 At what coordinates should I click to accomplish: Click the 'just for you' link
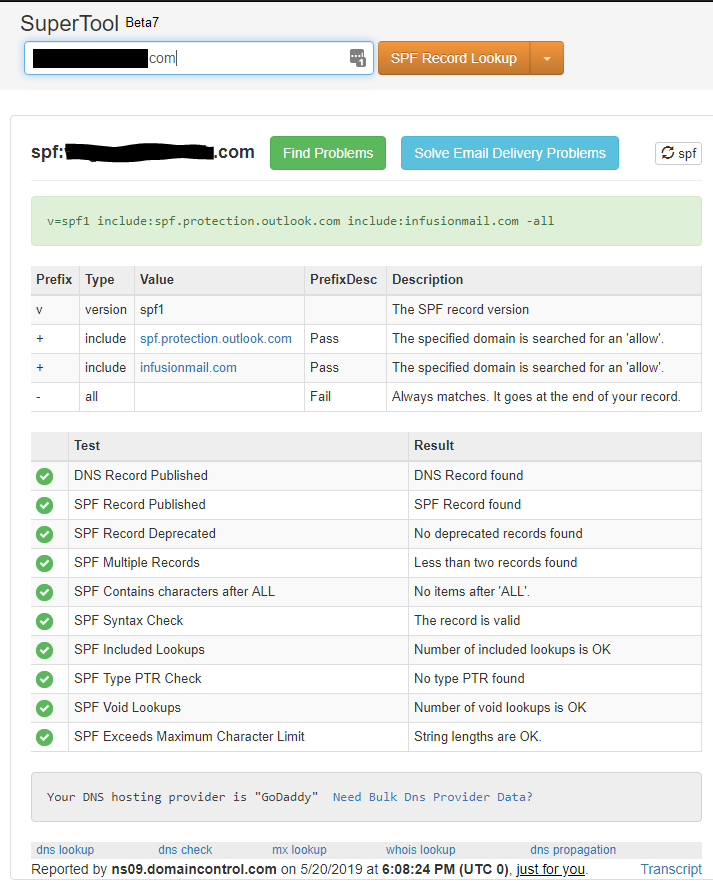coord(550,869)
